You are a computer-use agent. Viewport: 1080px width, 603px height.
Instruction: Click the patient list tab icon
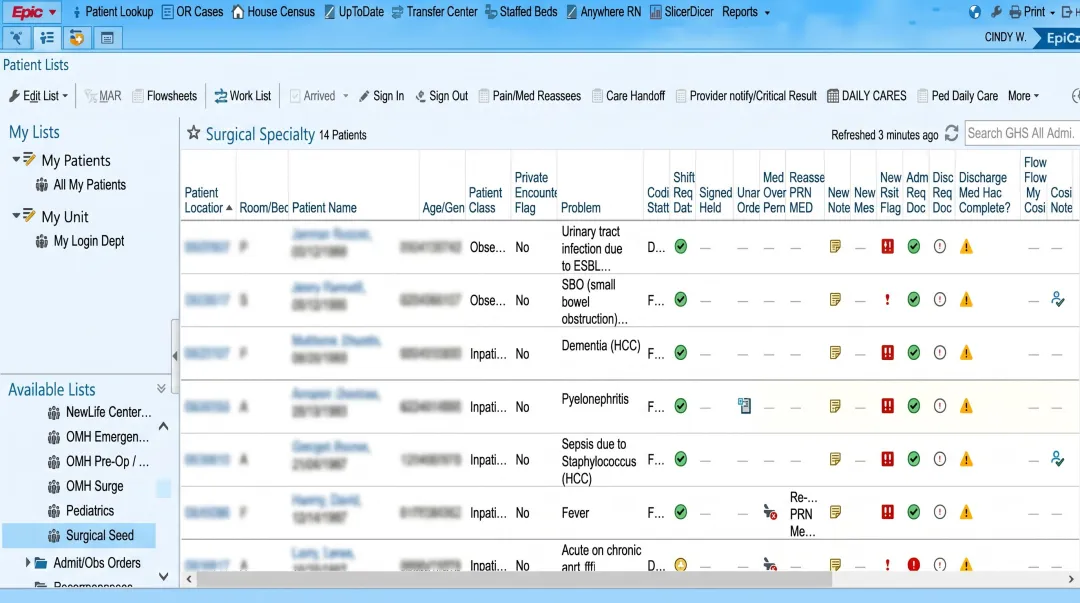tap(47, 38)
